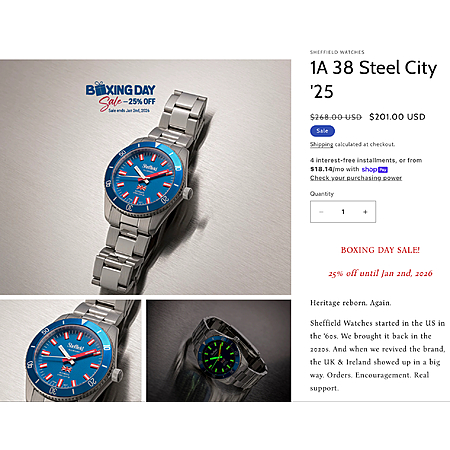Screen dimensions: 450x450
Task: Click the crossed-out $268.00 USD price
Action: (336, 117)
